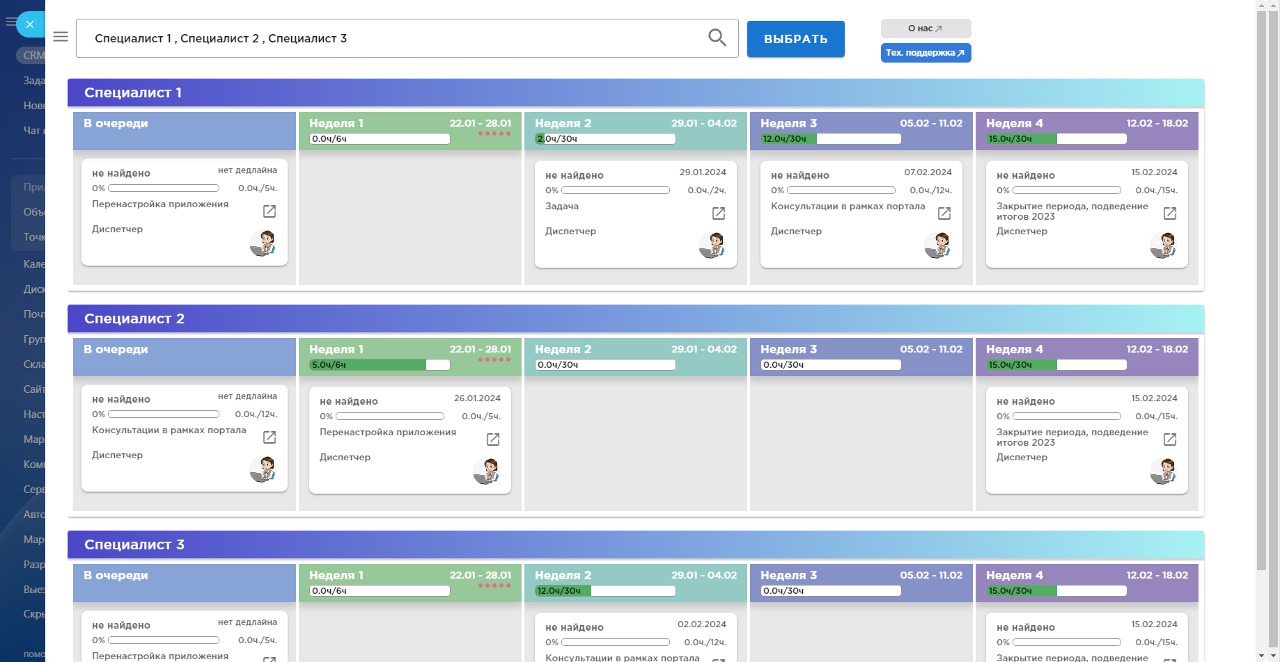Click 15.0ч/30ч load bar in Специалист 1 Неделя 4

pos(1057,139)
